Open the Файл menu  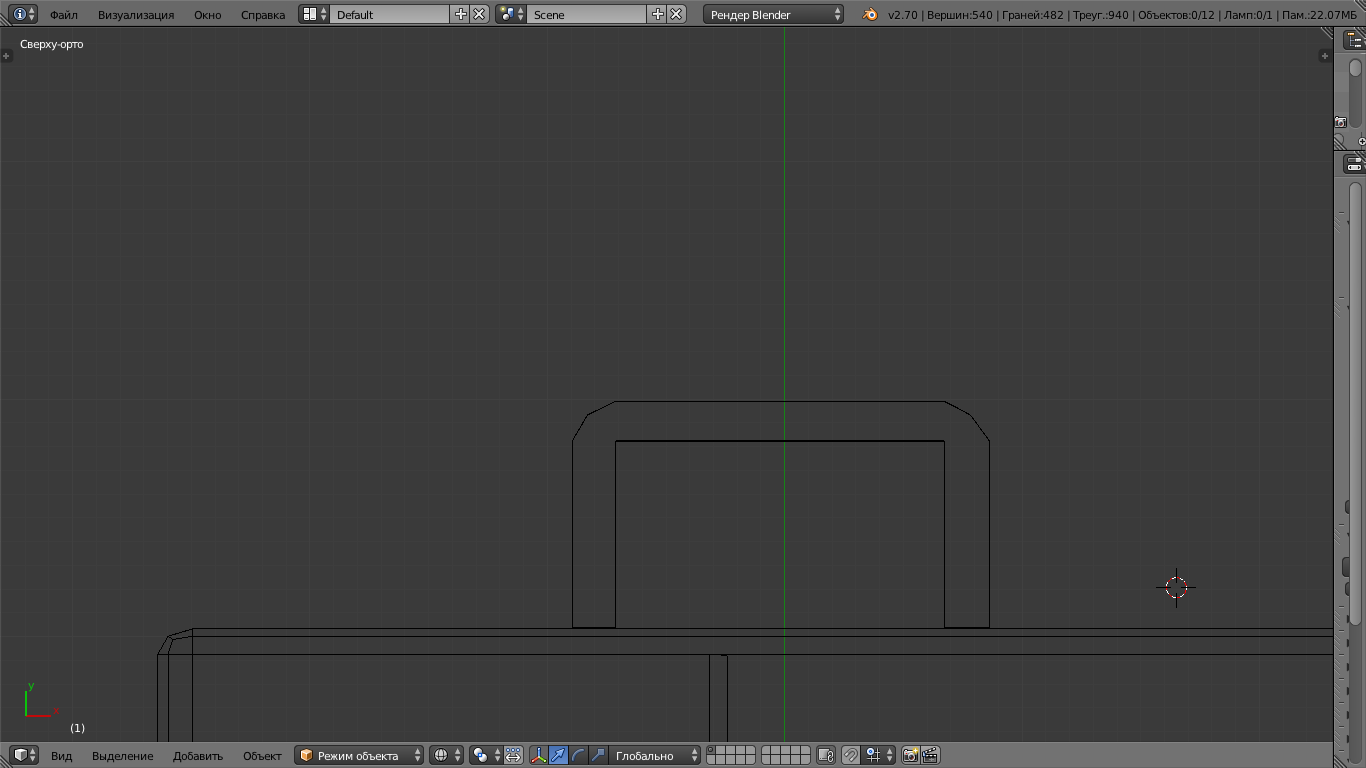(64, 15)
